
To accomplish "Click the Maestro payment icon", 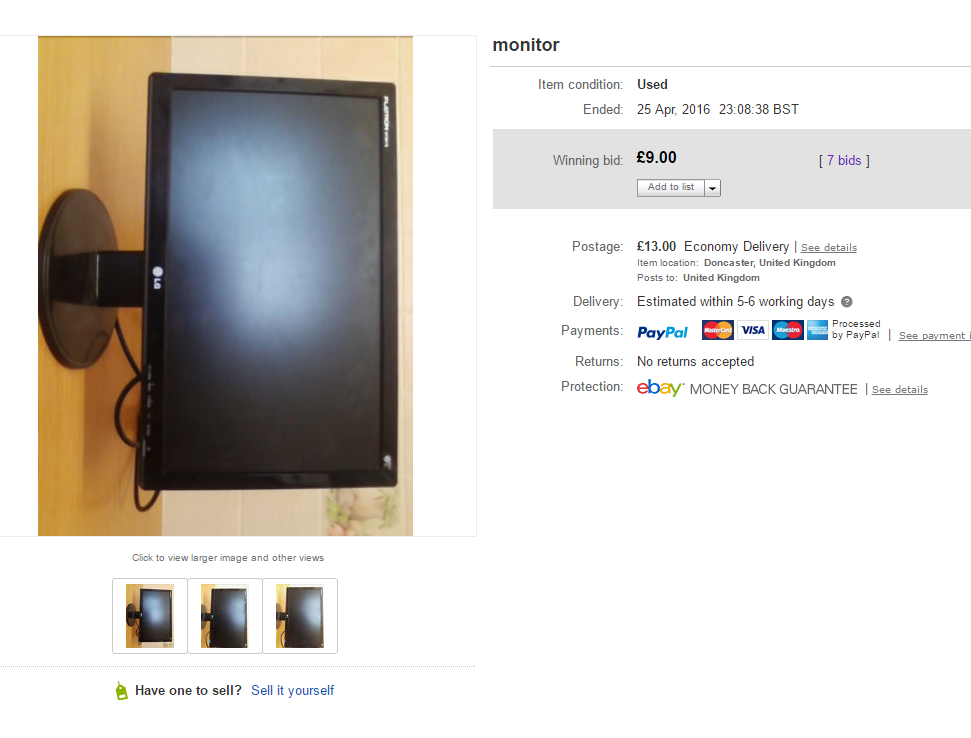I will [x=788, y=330].
